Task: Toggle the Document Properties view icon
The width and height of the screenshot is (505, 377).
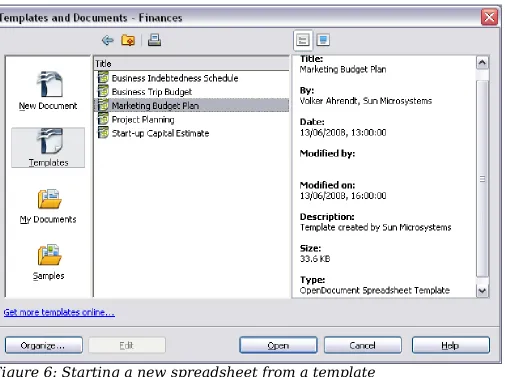Action: tap(303, 40)
